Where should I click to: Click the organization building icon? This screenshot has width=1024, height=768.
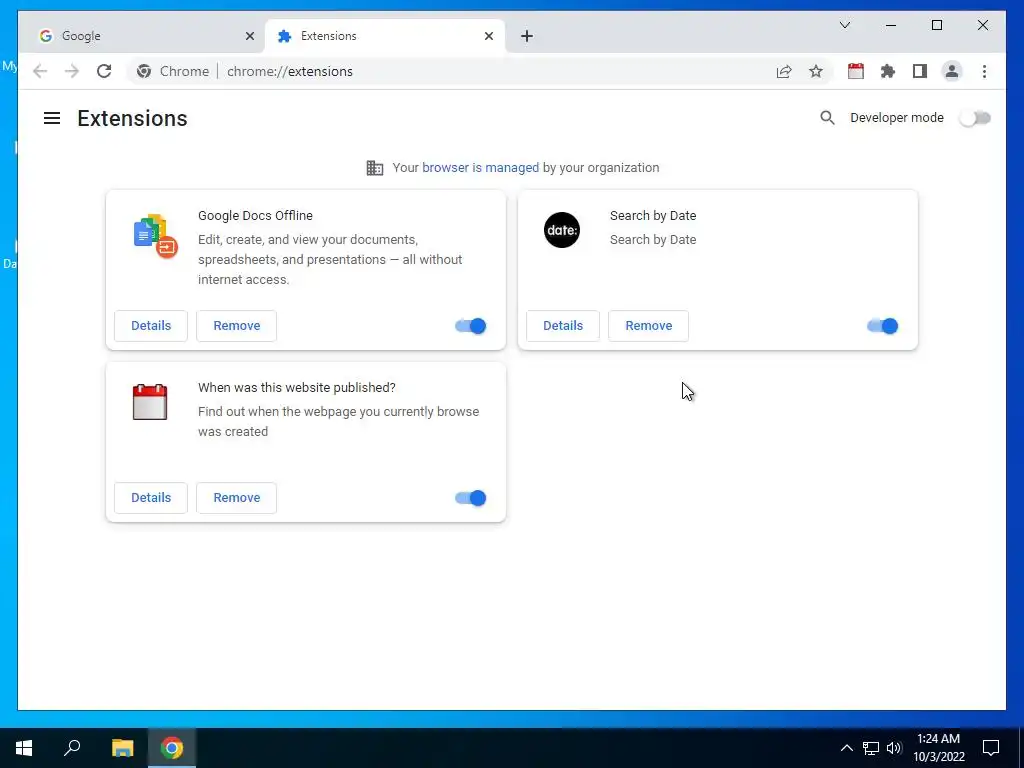[375, 168]
